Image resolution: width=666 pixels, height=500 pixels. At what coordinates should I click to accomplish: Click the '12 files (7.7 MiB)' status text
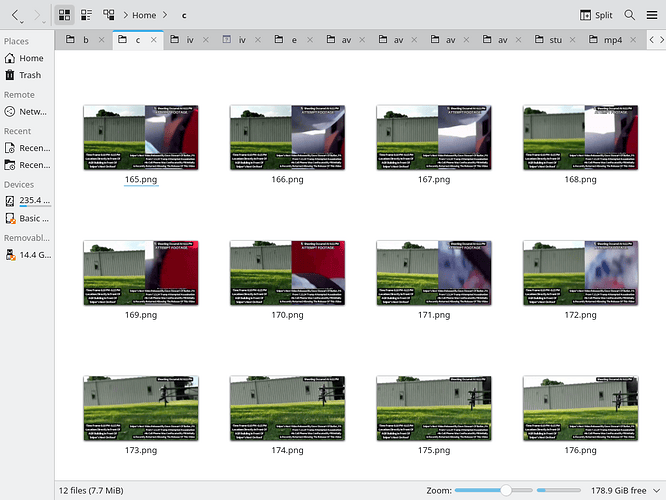[91, 491]
